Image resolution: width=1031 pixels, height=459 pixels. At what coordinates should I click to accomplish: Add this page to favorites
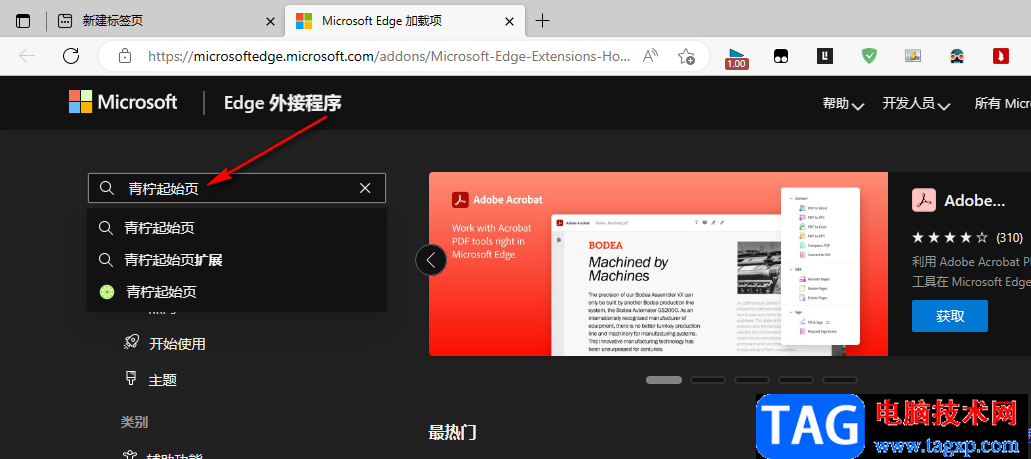[x=686, y=56]
